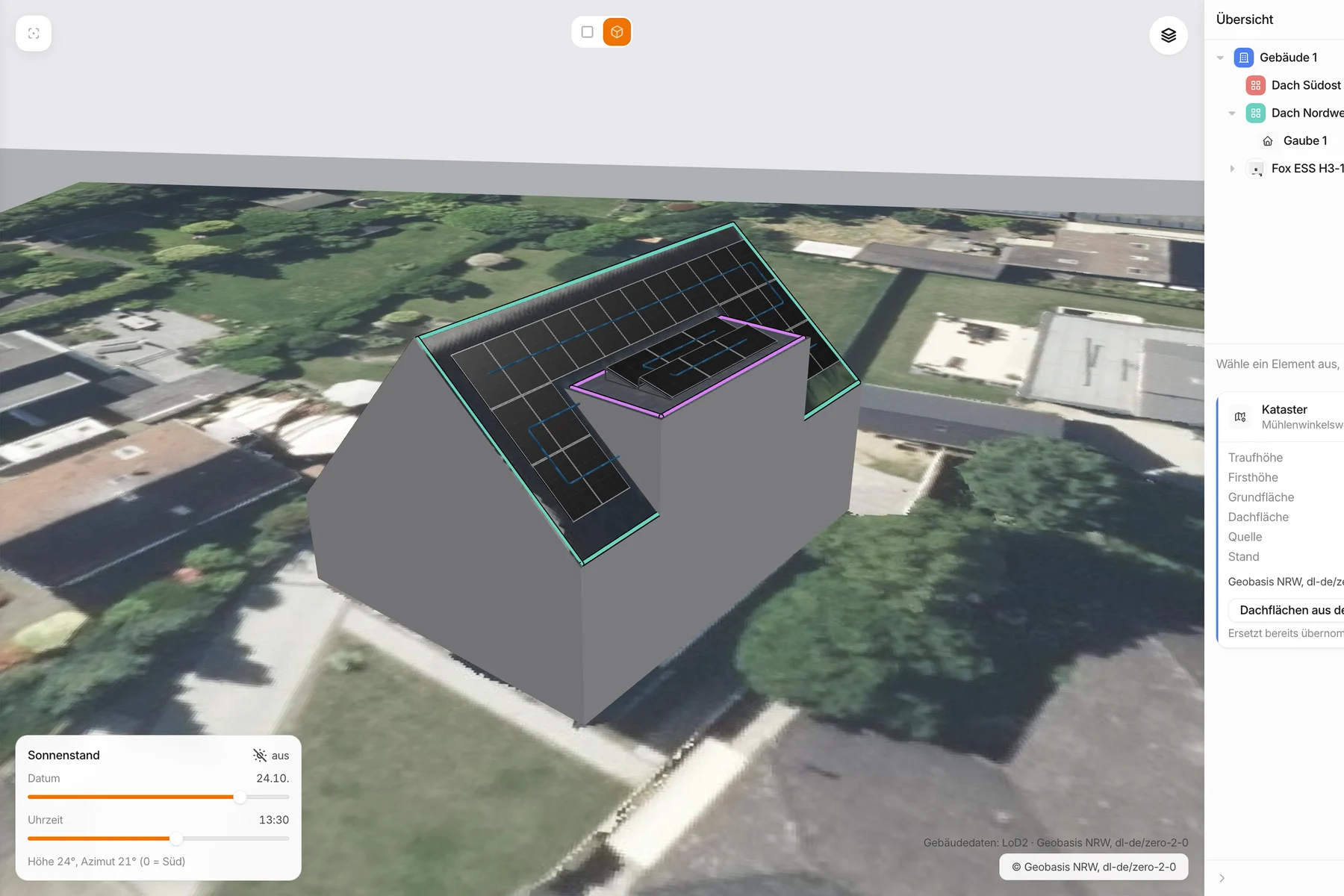The width and height of the screenshot is (1344, 896).
Task: Select the Fox ESS H3 entry
Action: click(1307, 168)
